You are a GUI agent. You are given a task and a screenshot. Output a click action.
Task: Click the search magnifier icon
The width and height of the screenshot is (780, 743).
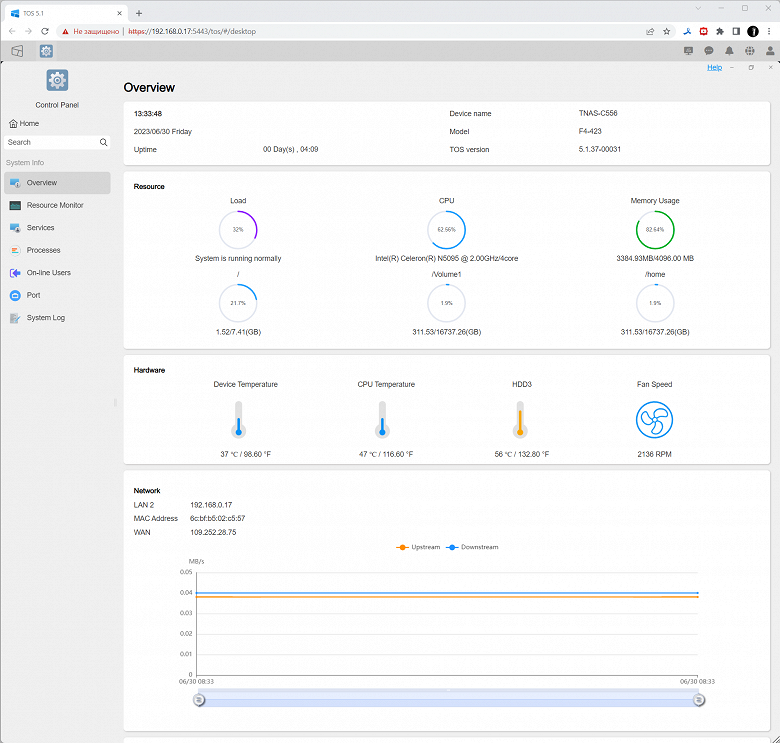(x=103, y=143)
